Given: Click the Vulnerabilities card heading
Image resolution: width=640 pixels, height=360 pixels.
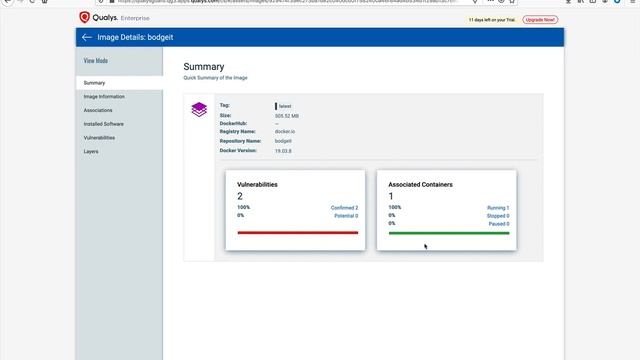Looking at the screenshot, I should (x=257, y=184).
